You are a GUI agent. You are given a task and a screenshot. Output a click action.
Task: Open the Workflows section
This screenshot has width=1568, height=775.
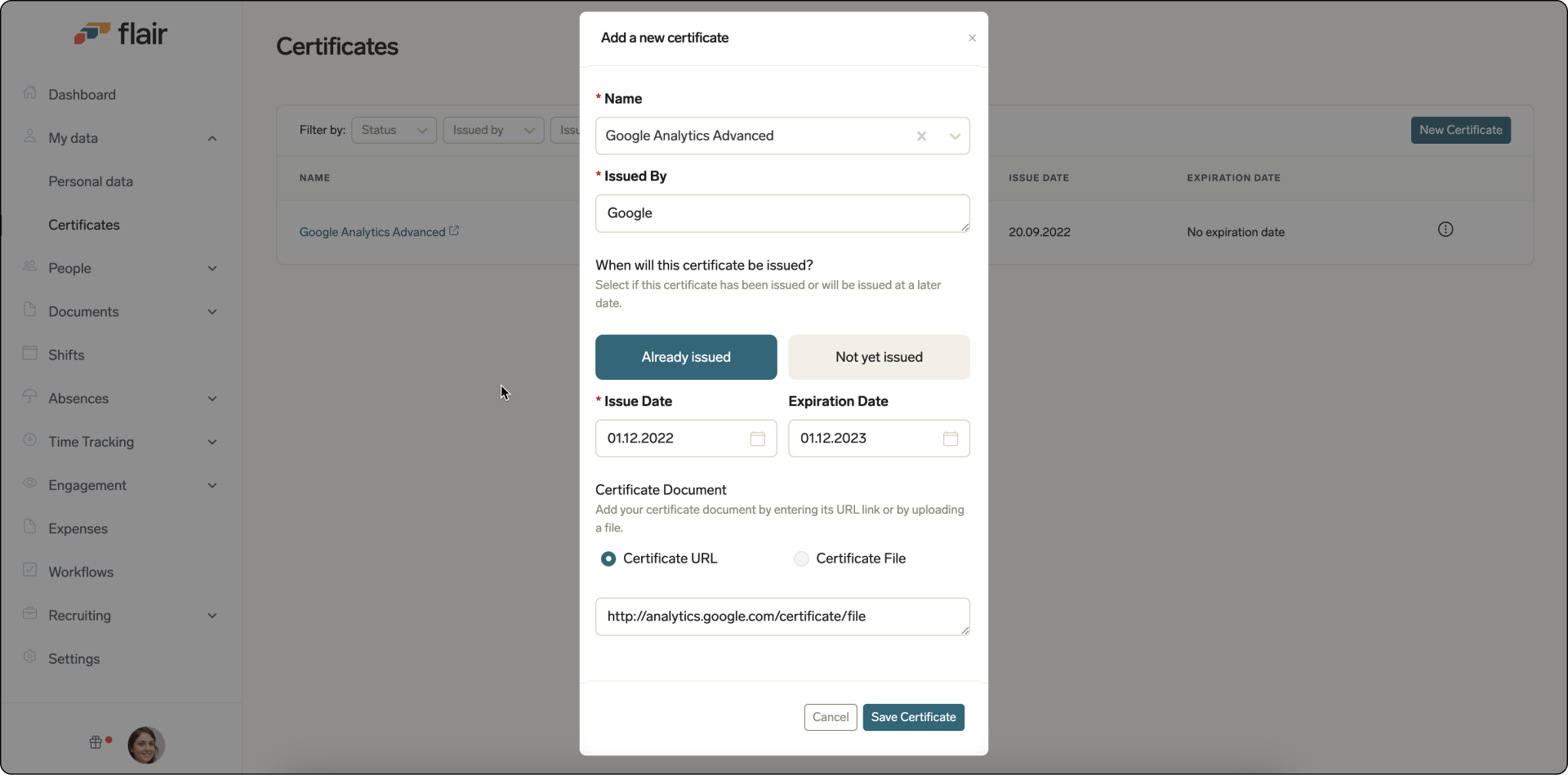click(x=82, y=572)
